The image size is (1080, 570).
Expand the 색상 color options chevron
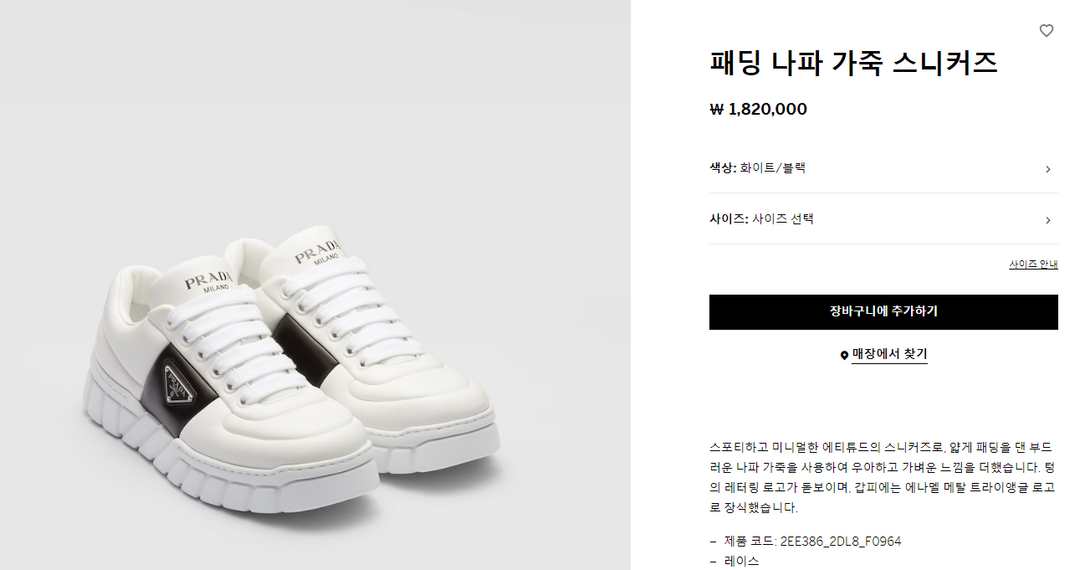[x=1048, y=169]
